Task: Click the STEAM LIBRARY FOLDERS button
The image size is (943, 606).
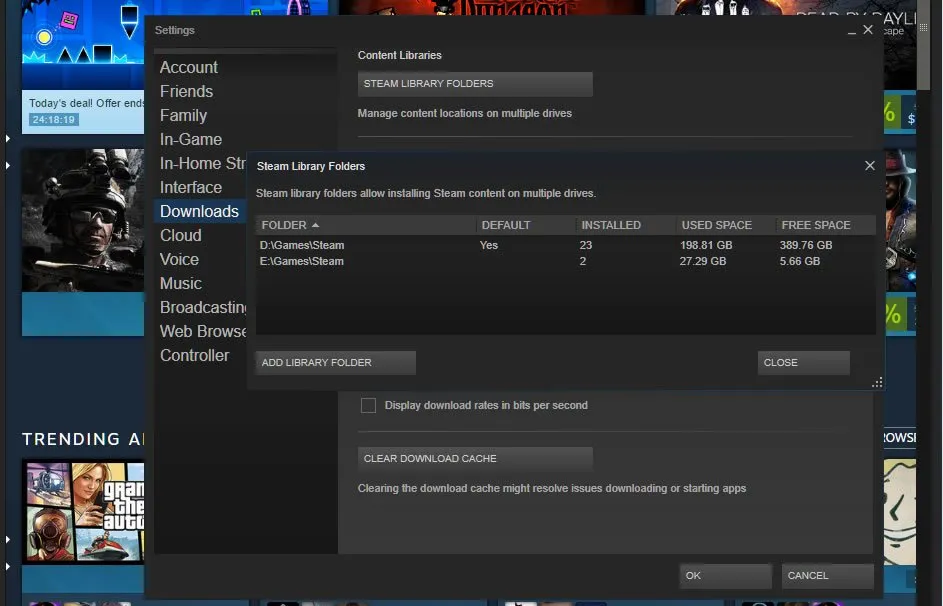Action: click(x=475, y=84)
